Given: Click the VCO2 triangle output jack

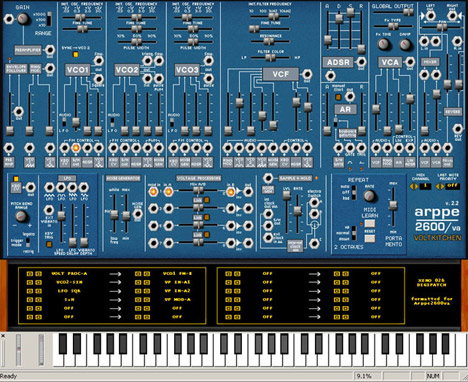Looking at the screenshot, I should [x=147, y=61].
